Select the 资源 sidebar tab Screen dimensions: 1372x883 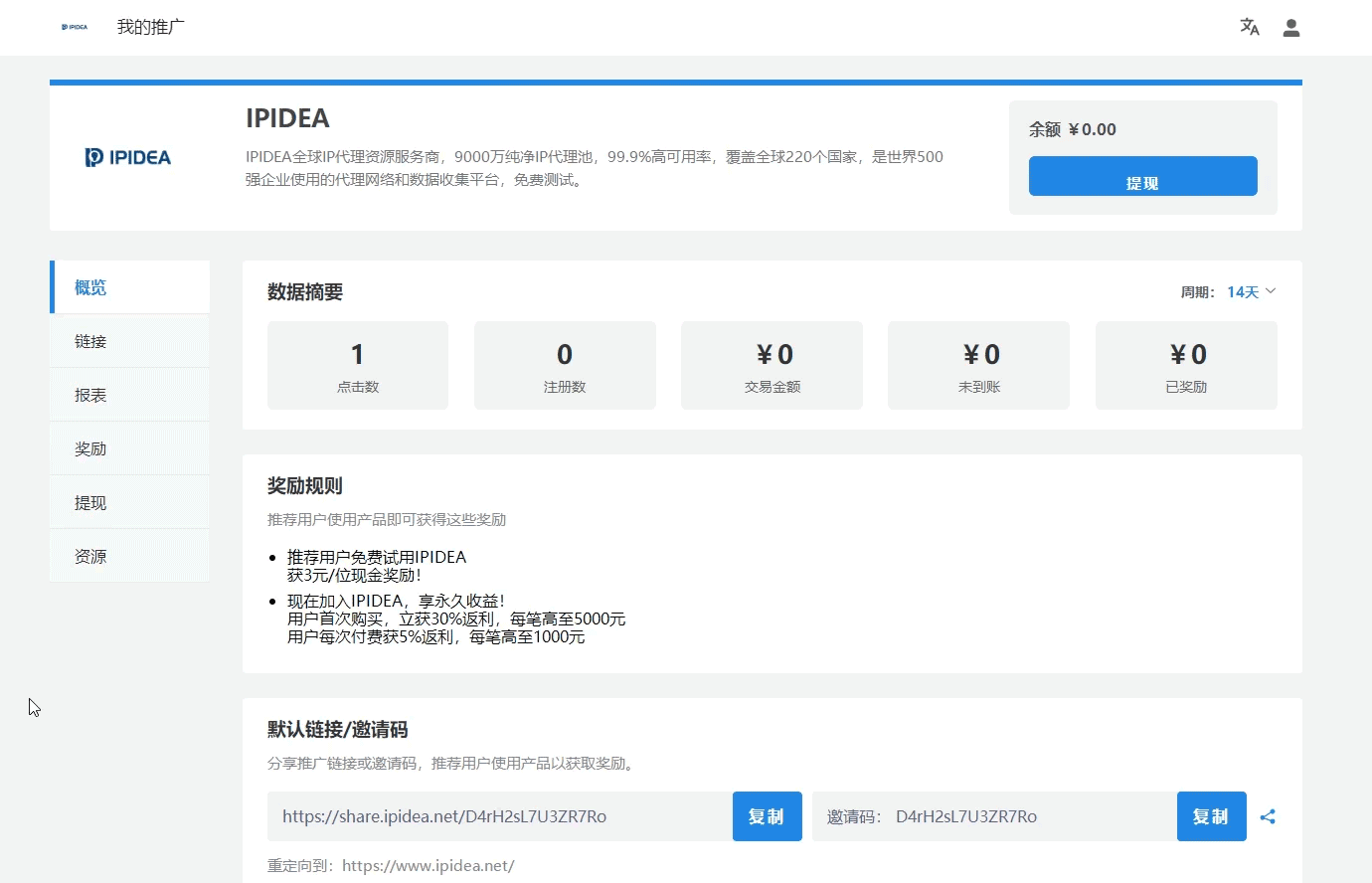coord(130,556)
